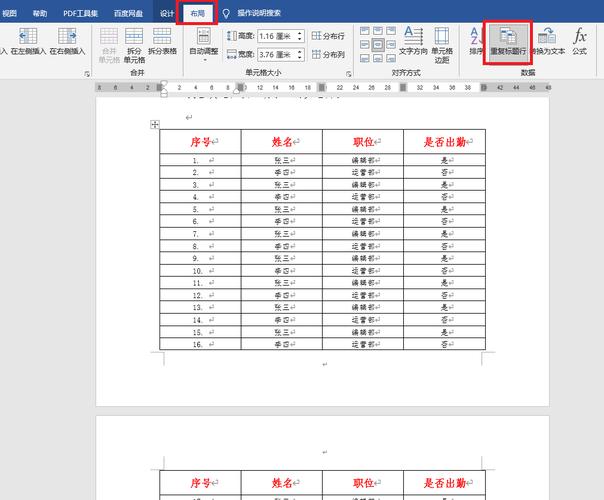This screenshot has height=500, width=604.
Task: Increase row height with up arrow
Action: click(x=300, y=33)
